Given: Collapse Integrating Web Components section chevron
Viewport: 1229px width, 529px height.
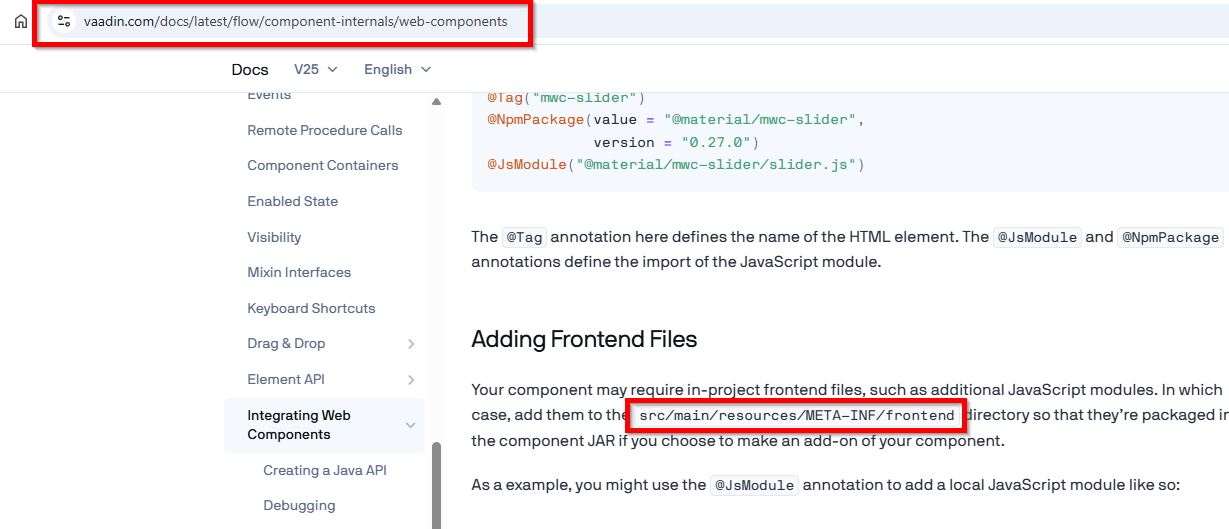Looking at the screenshot, I should click(x=410, y=425).
